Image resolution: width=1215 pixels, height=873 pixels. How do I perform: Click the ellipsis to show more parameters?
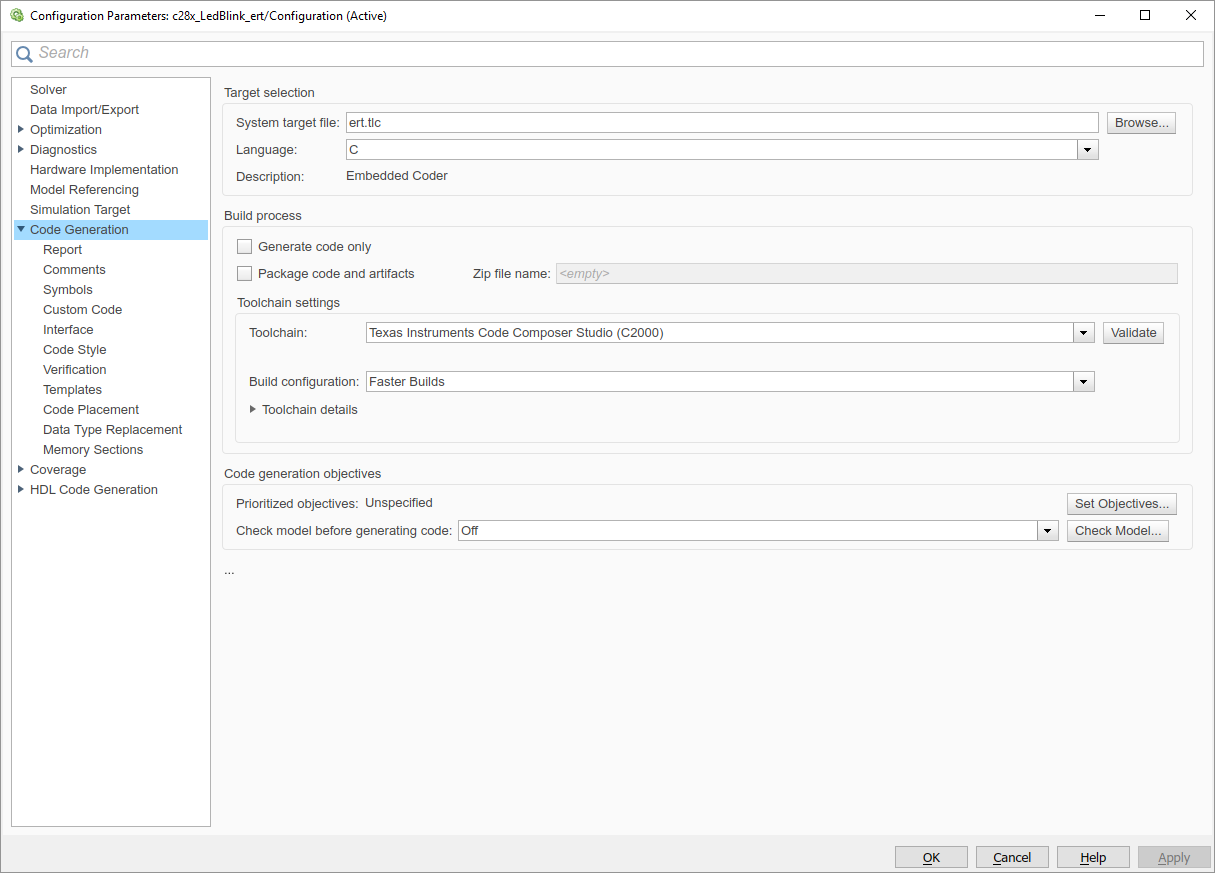tap(229, 571)
